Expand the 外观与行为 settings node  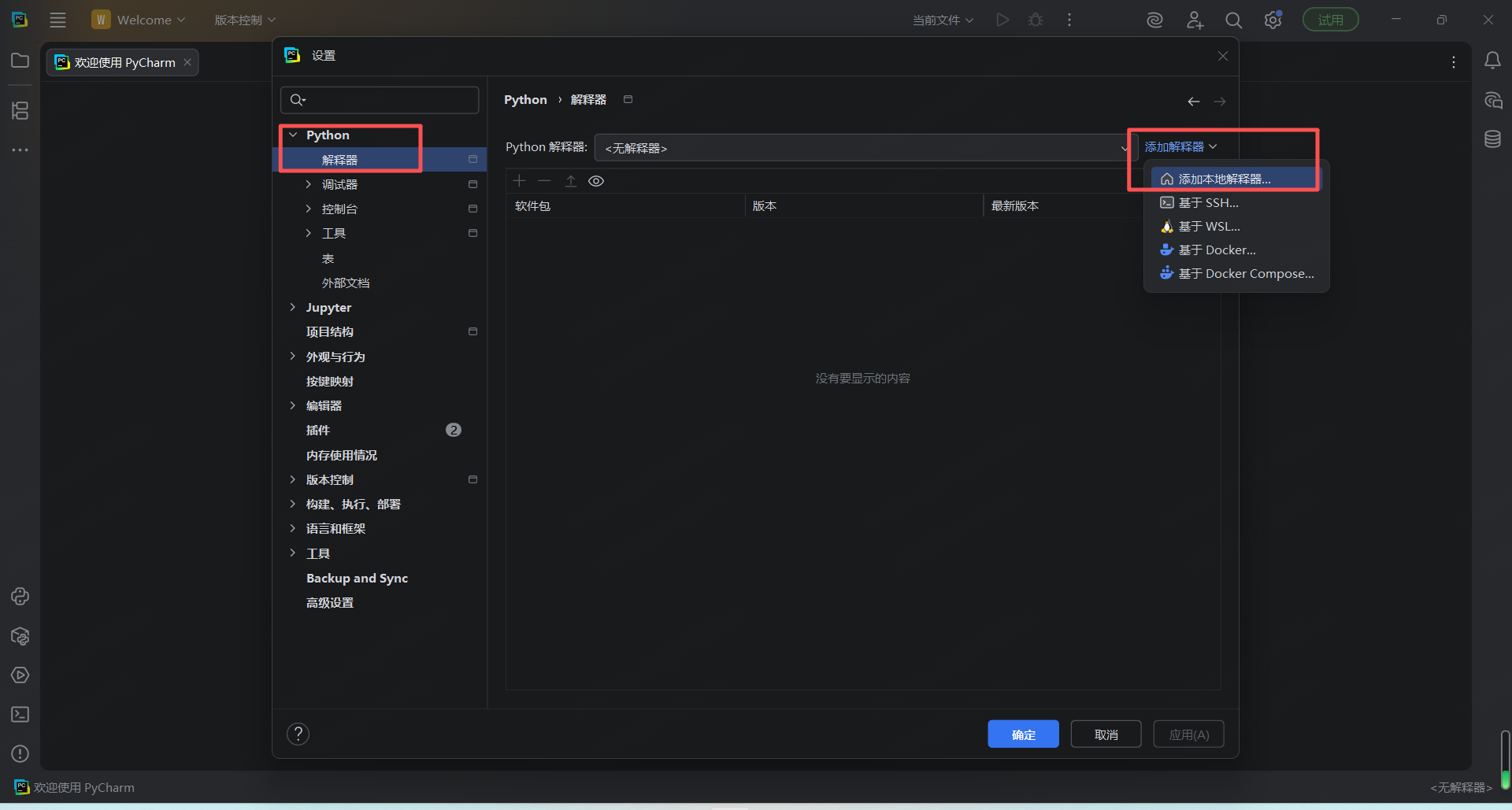click(x=293, y=357)
